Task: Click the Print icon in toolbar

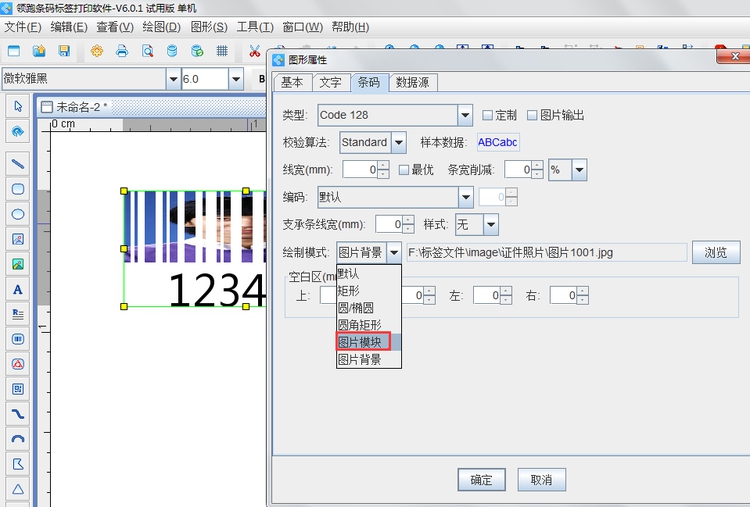Action: pyautogui.click(x=122, y=51)
